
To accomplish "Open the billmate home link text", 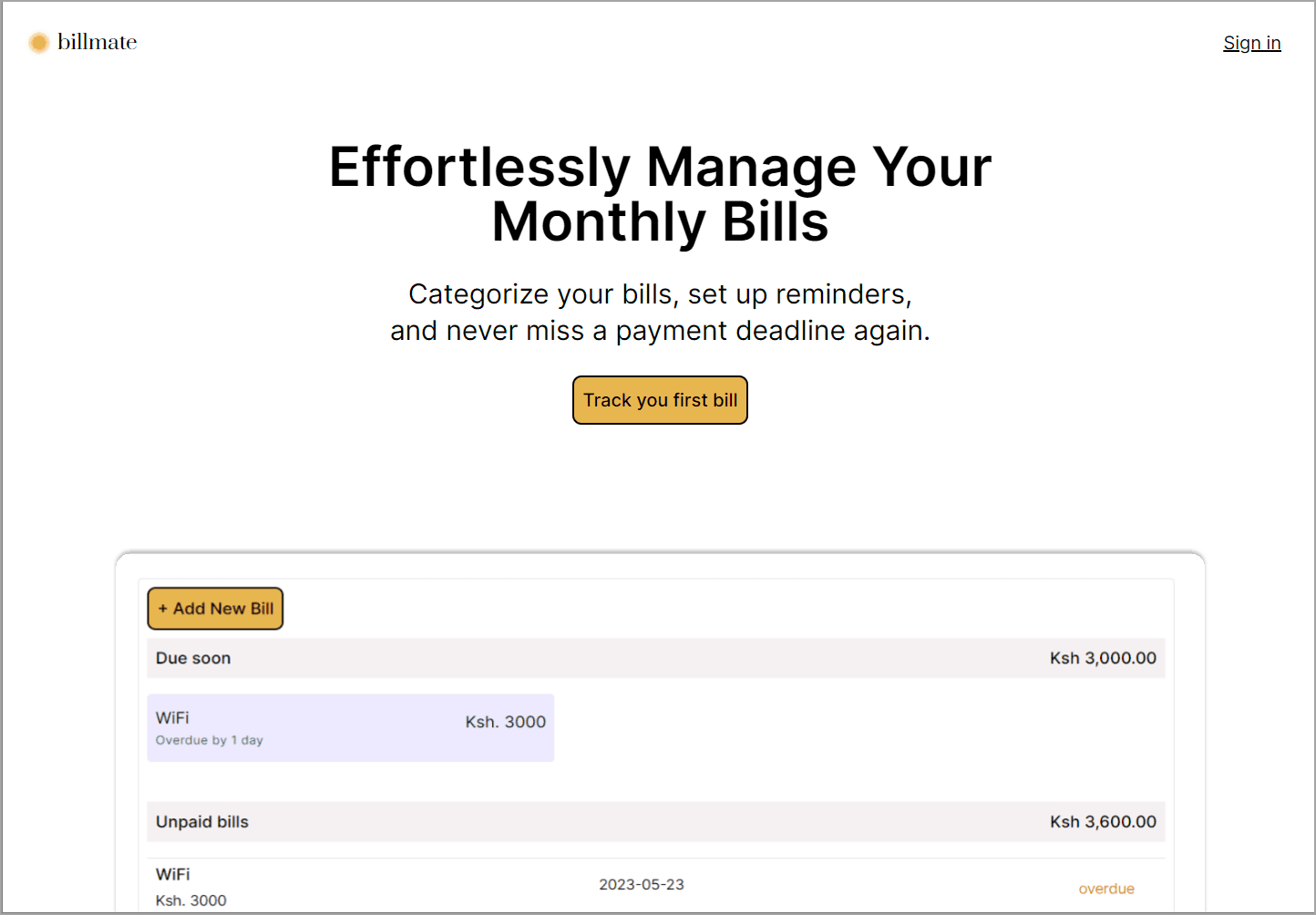I will click(x=97, y=42).
